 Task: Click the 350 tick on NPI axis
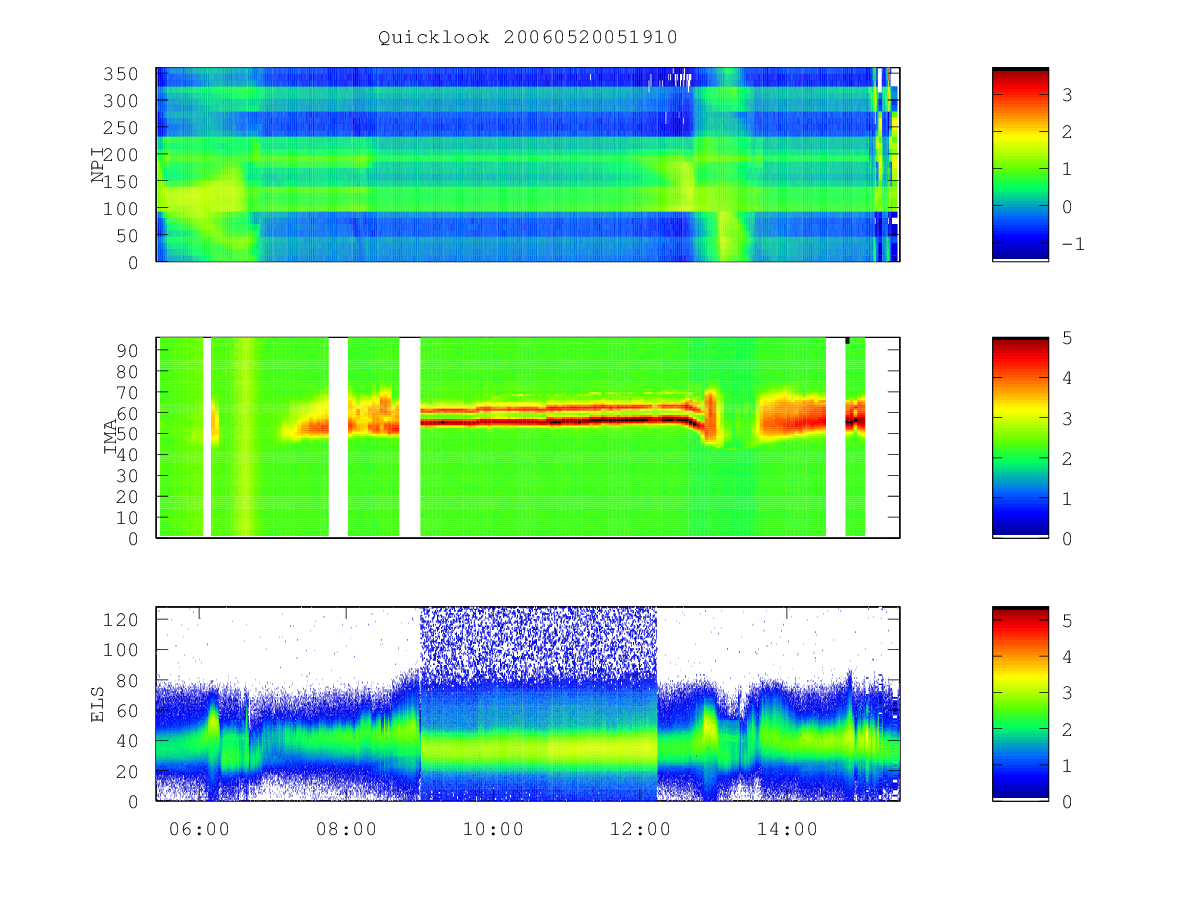122,74
